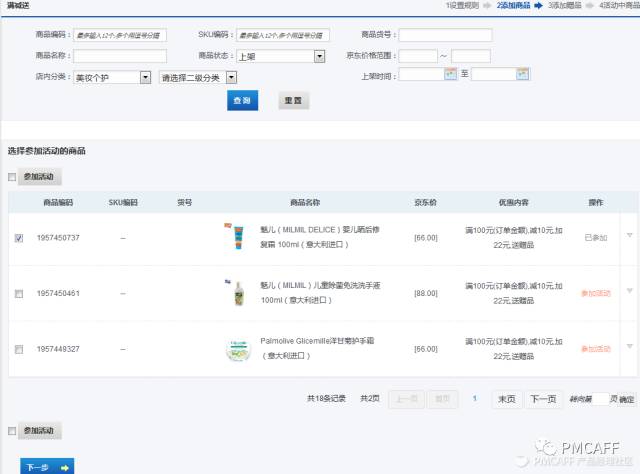
Task: Go to step 3 添加赠品
Action: [x=564, y=5]
